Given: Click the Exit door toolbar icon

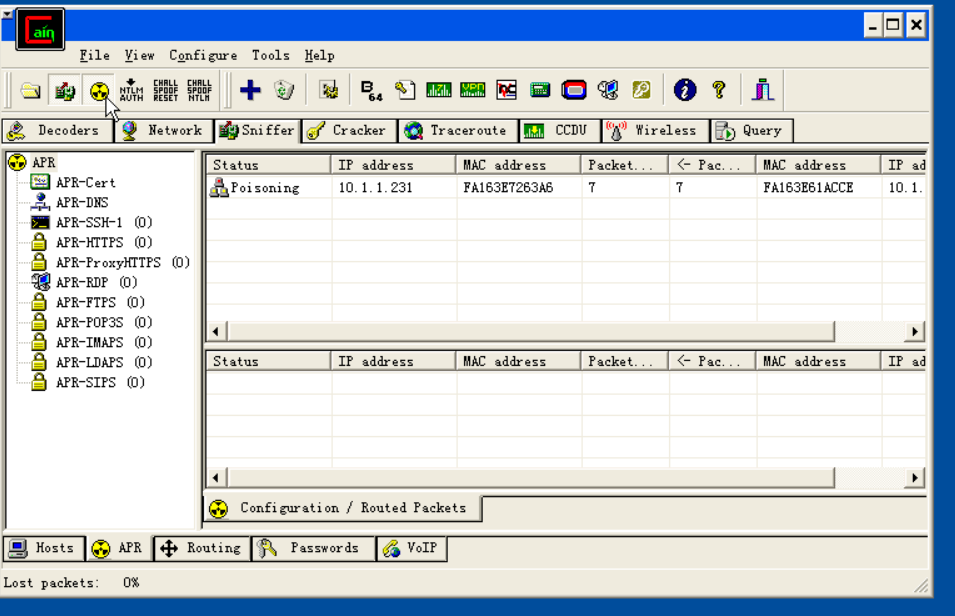Looking at the screenshot, I should (763, 90).
